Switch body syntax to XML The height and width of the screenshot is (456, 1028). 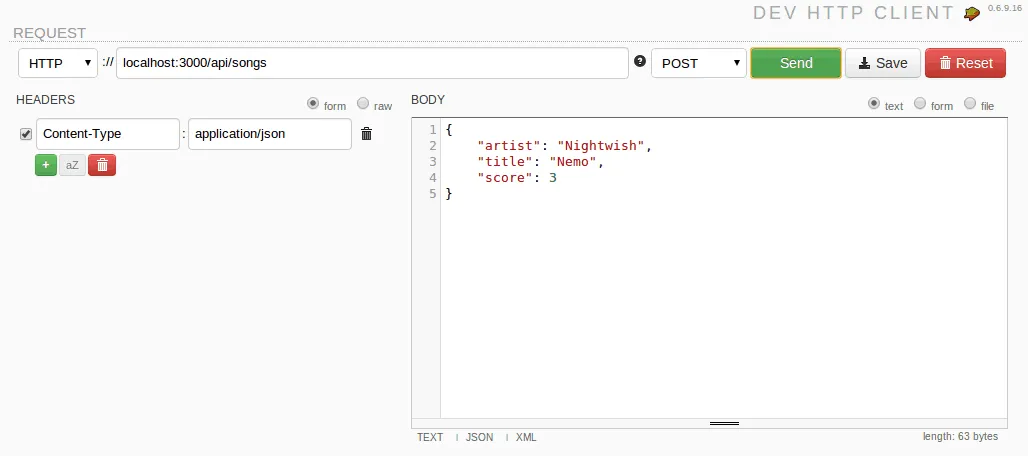526,437
